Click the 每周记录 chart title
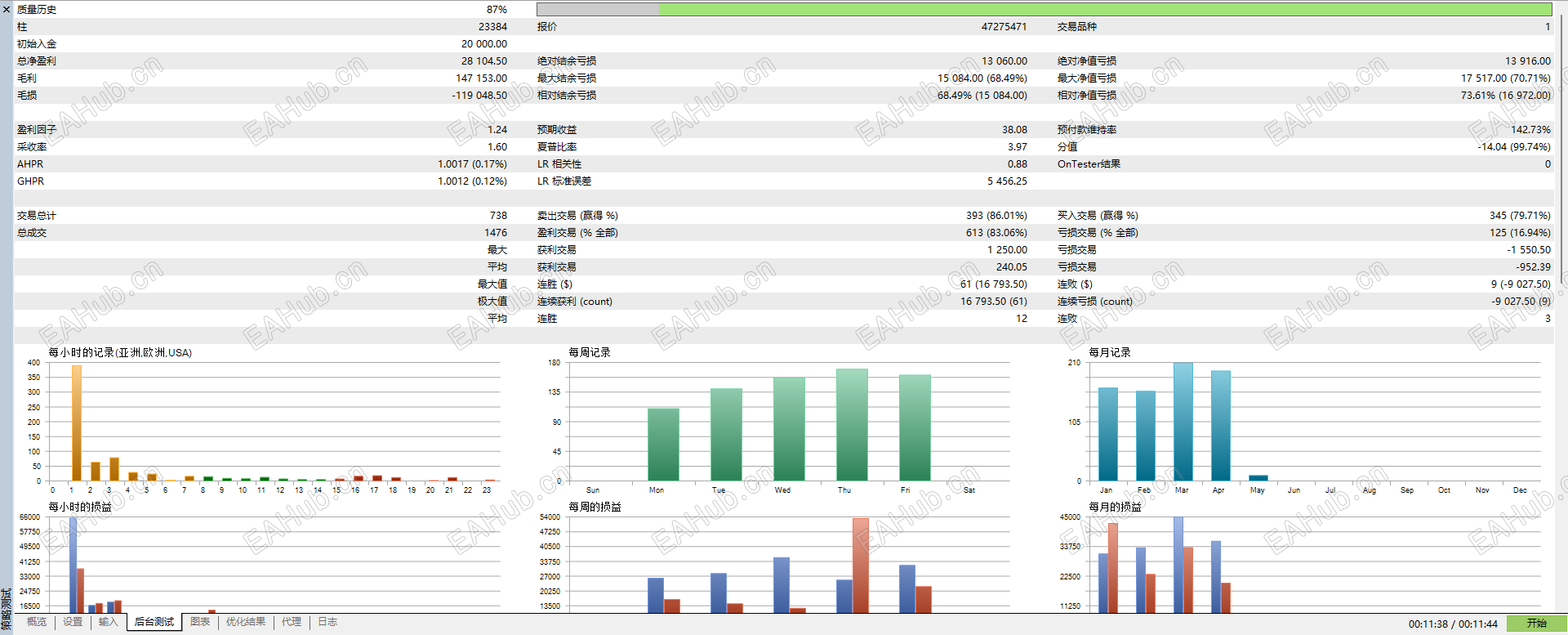The width and height of the screenshot is (1568, 635). [590, 352]
